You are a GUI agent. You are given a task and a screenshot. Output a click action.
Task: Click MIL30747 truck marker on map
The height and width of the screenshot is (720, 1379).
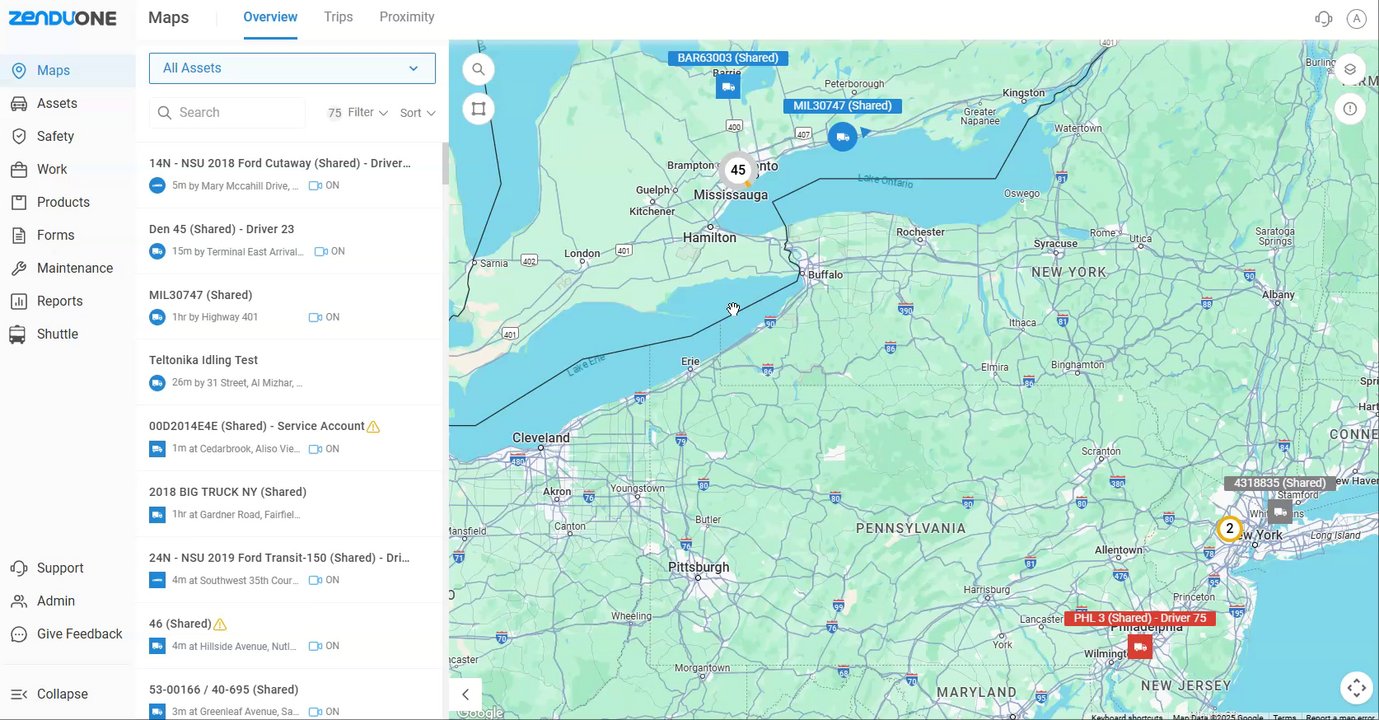click(x=842, y=137)
